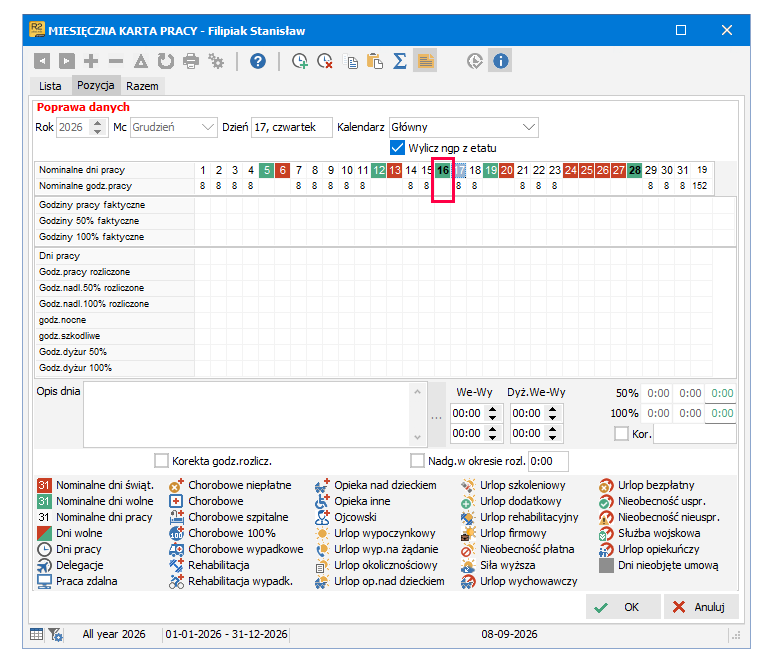Click the All year 2026 status text
The image size is (760, 671).
click(114, 634)
